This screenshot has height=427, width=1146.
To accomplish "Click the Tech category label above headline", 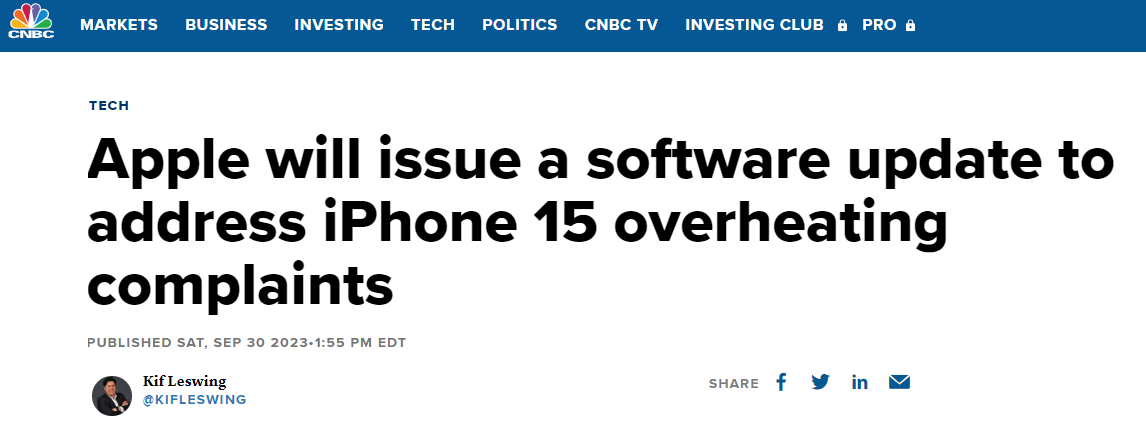I will click(109, 105).
